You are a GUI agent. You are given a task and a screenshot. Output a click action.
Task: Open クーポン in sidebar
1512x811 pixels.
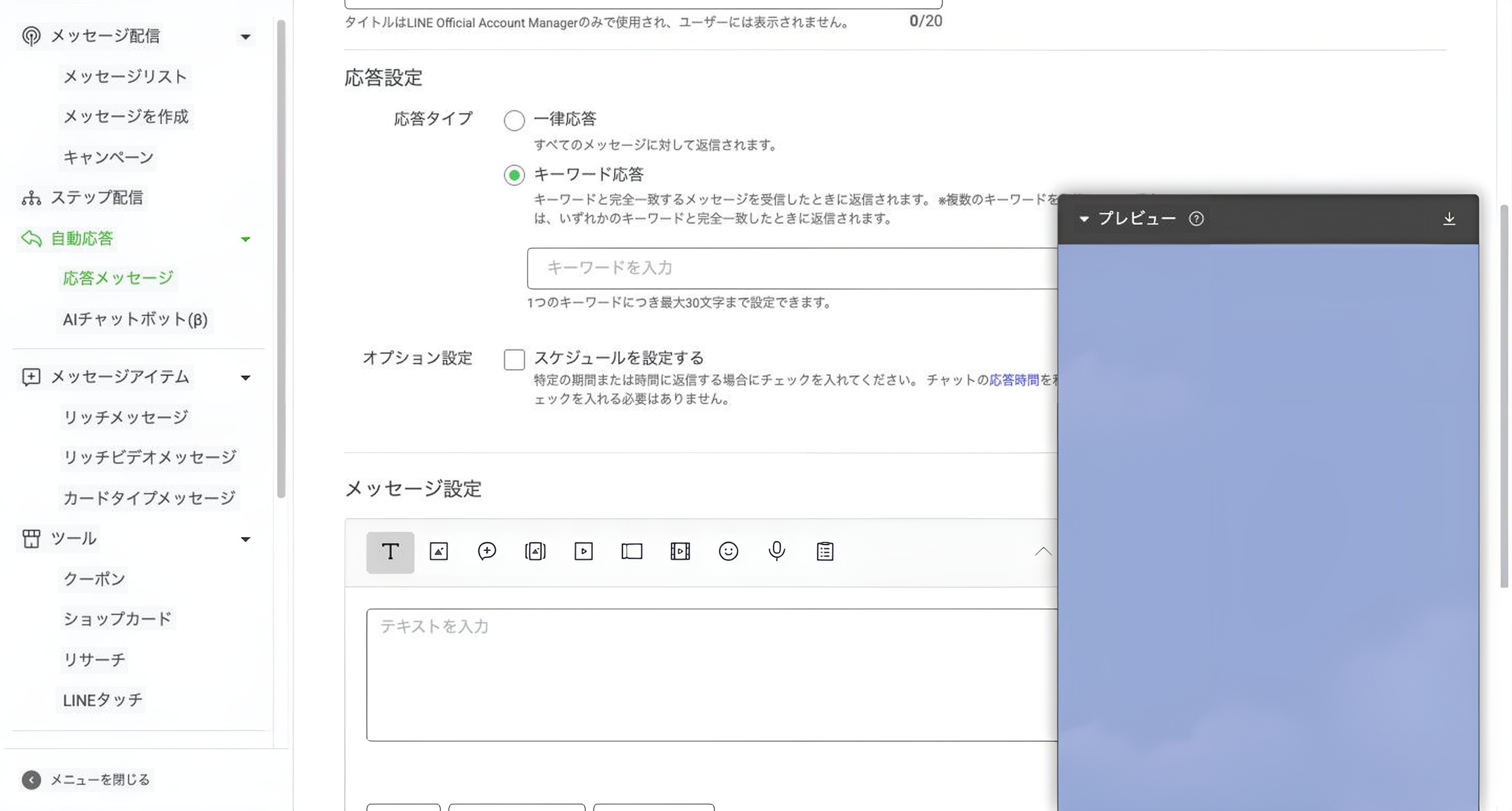pos(94,579)
